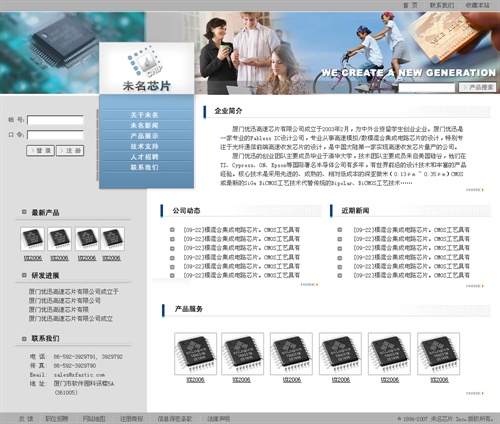Screen dimensions: 500x424
Task: Click third chip image in 产品服务 row
Action: pyautogui.click(x=291, y=354)
